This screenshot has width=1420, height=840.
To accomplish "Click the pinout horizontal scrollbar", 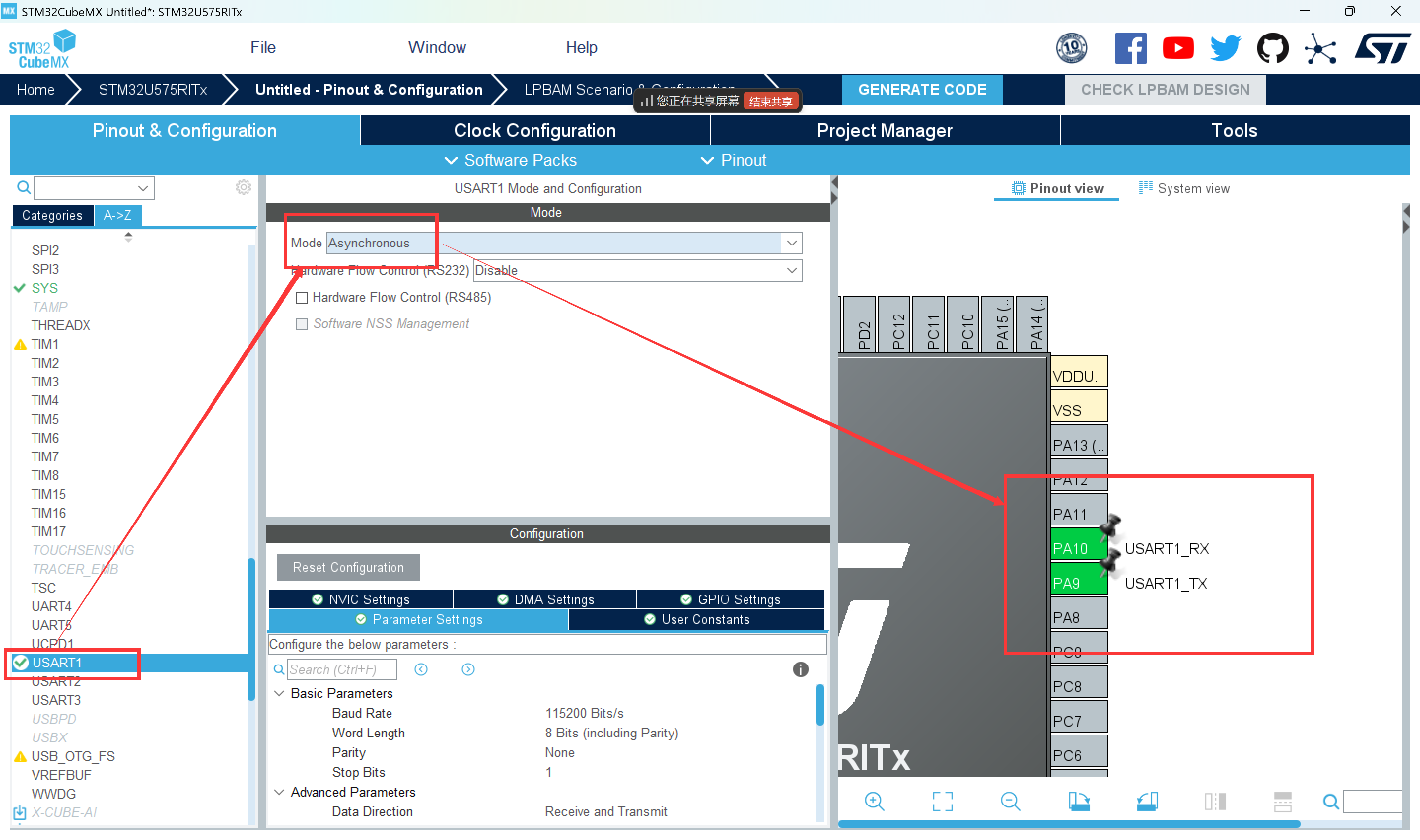I will (1068, 824).
